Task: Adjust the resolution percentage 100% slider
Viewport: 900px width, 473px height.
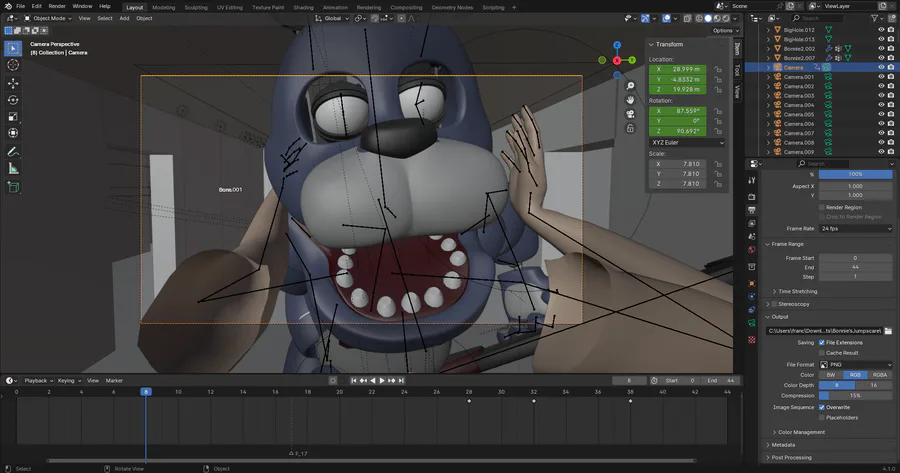Action: (x=856, y=174)
